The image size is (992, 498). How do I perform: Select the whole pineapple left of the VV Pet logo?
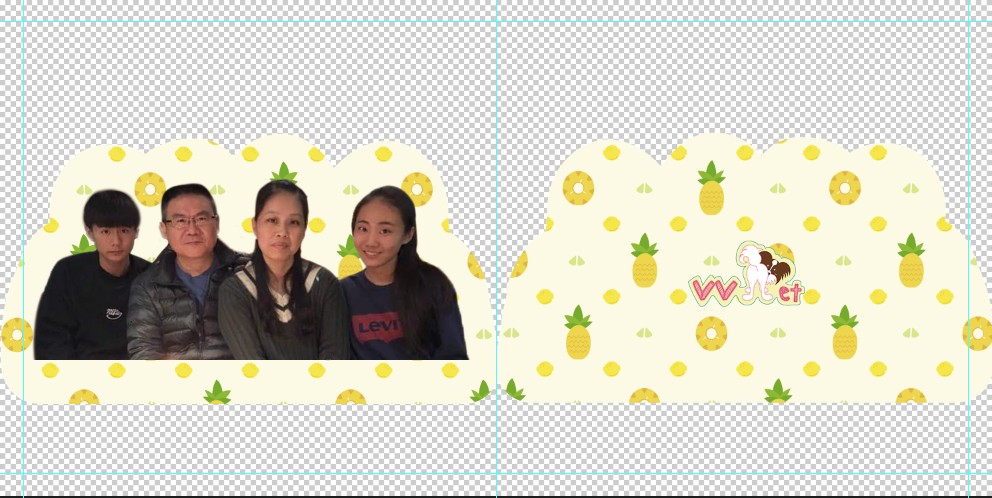tap(644, 261)
